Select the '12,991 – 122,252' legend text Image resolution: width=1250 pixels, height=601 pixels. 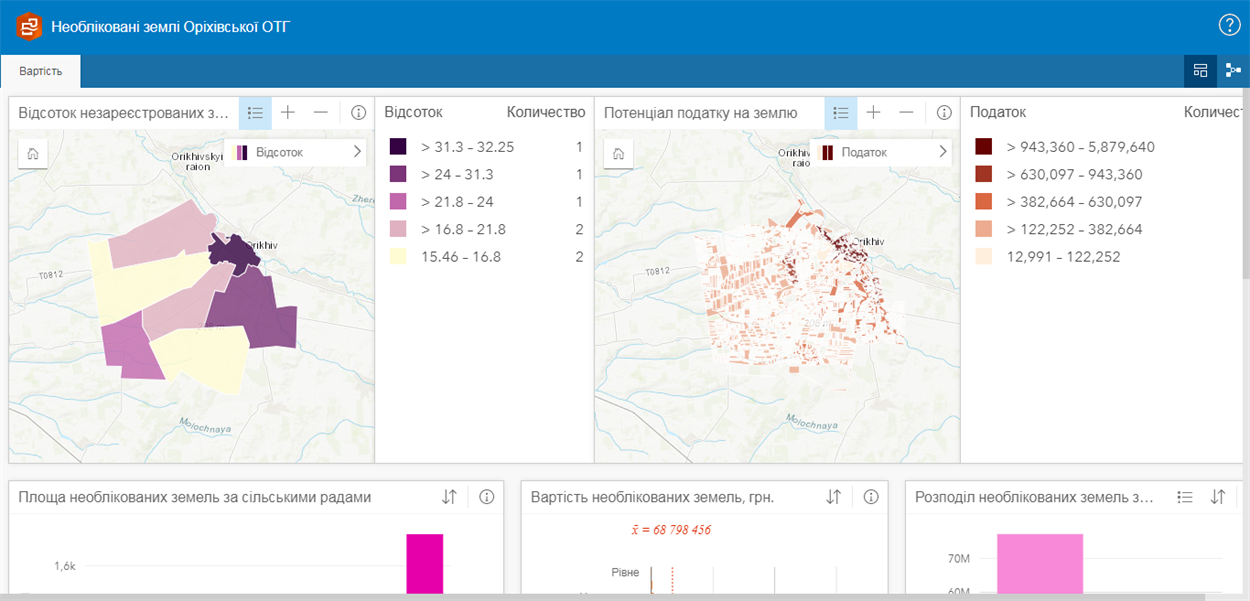pos(1064,257)
